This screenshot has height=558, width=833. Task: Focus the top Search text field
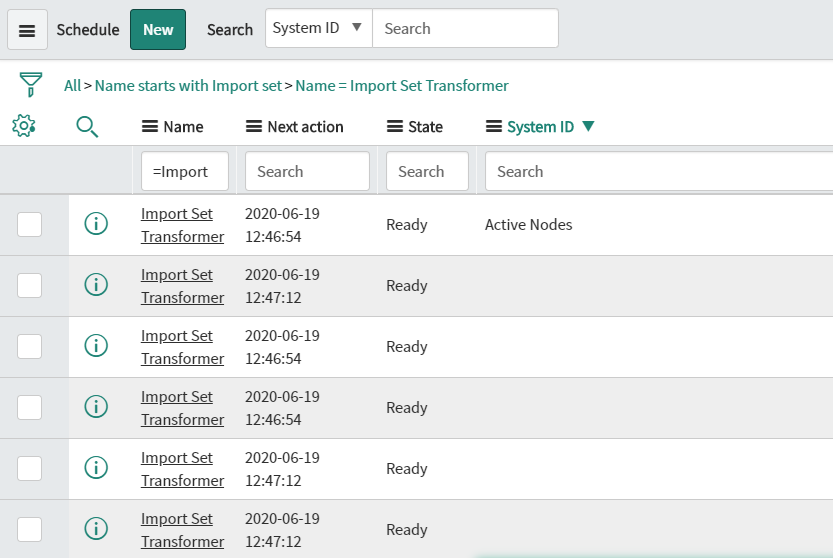pyautogui.click(x=465, y=28)
